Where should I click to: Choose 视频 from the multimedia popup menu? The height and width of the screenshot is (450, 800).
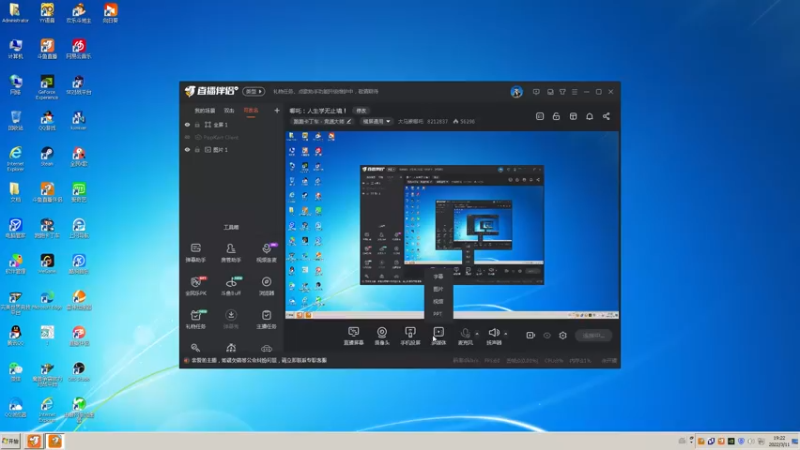[438, 302]
